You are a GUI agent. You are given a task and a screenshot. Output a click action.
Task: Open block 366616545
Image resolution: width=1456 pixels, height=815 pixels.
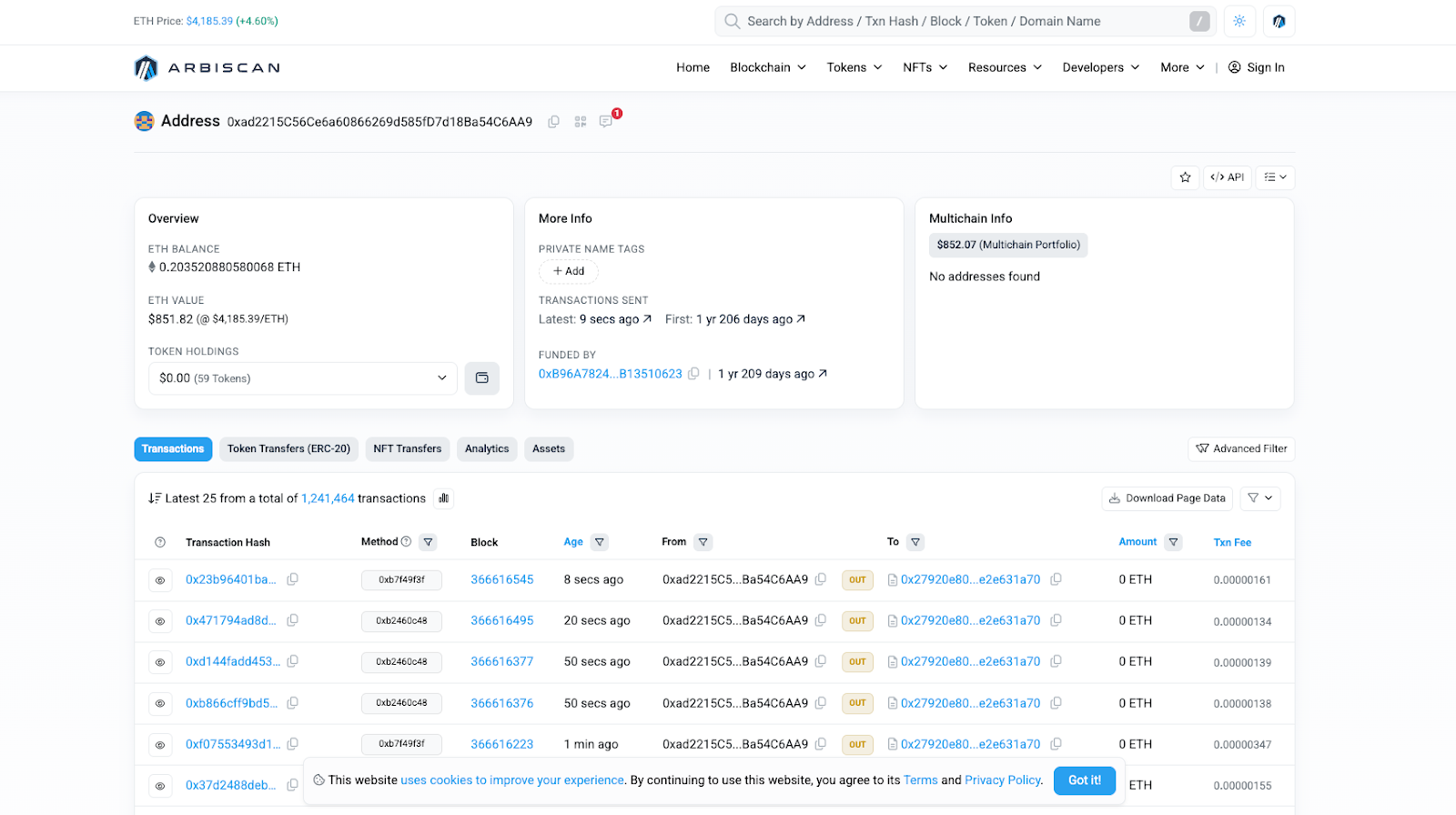point(502,579)
